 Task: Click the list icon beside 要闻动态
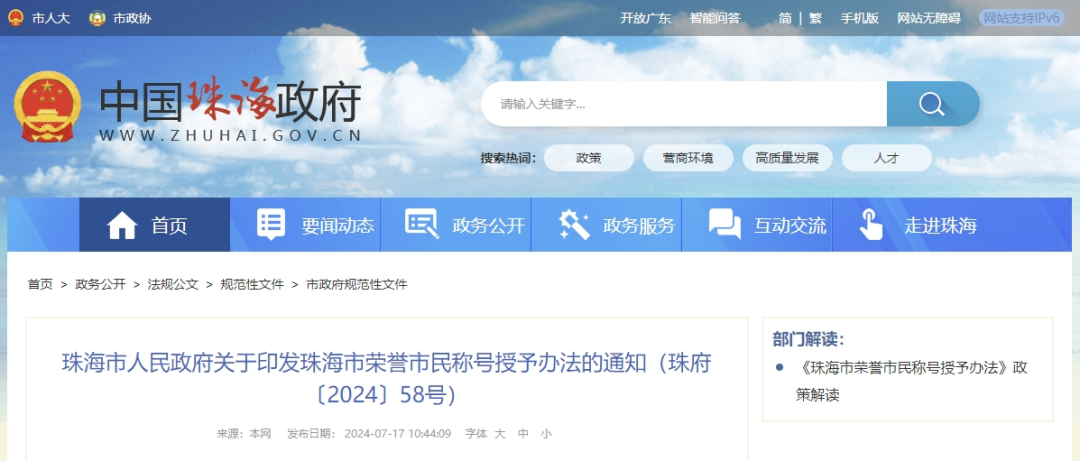[x=271, y=225]
